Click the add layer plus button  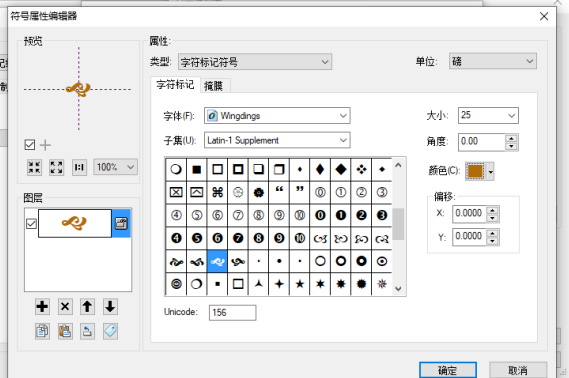42,307
